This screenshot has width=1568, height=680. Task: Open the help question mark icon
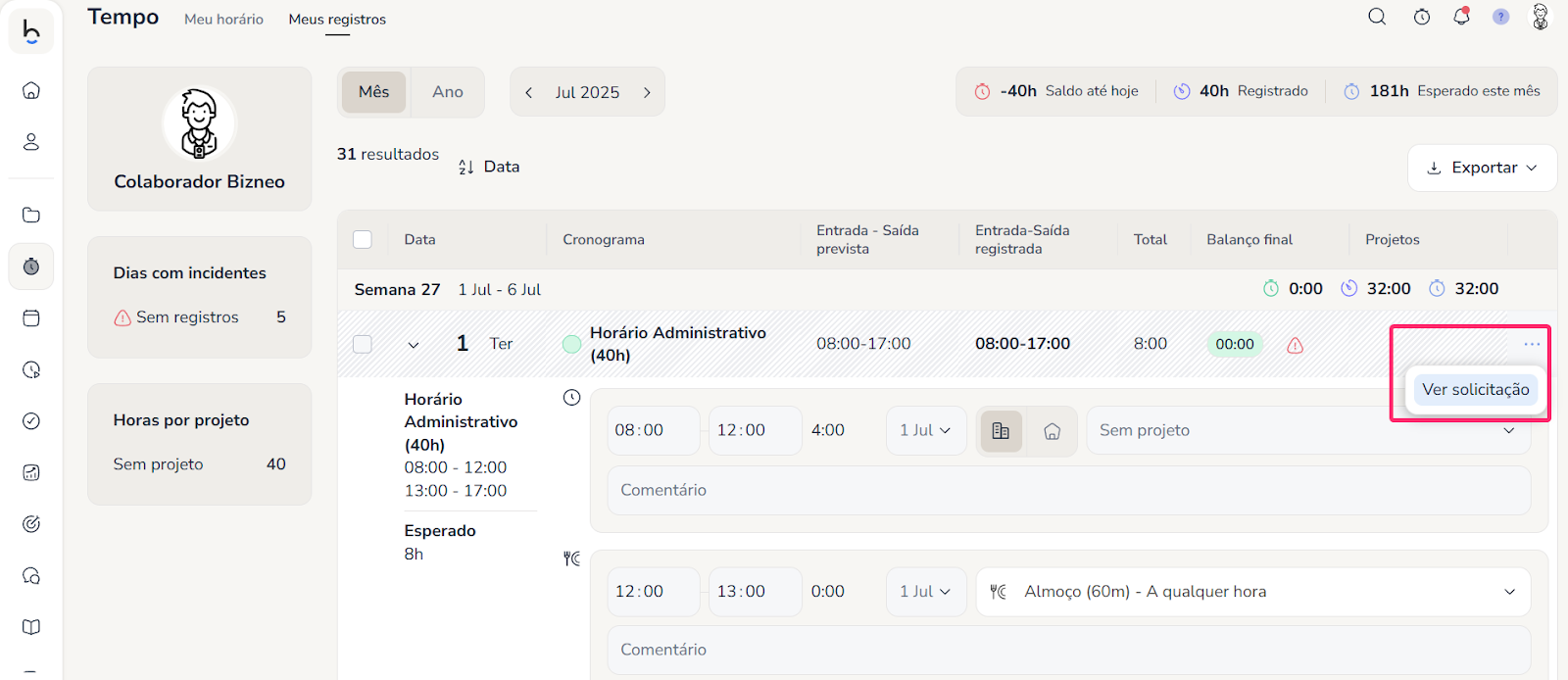coord(1500,17)
